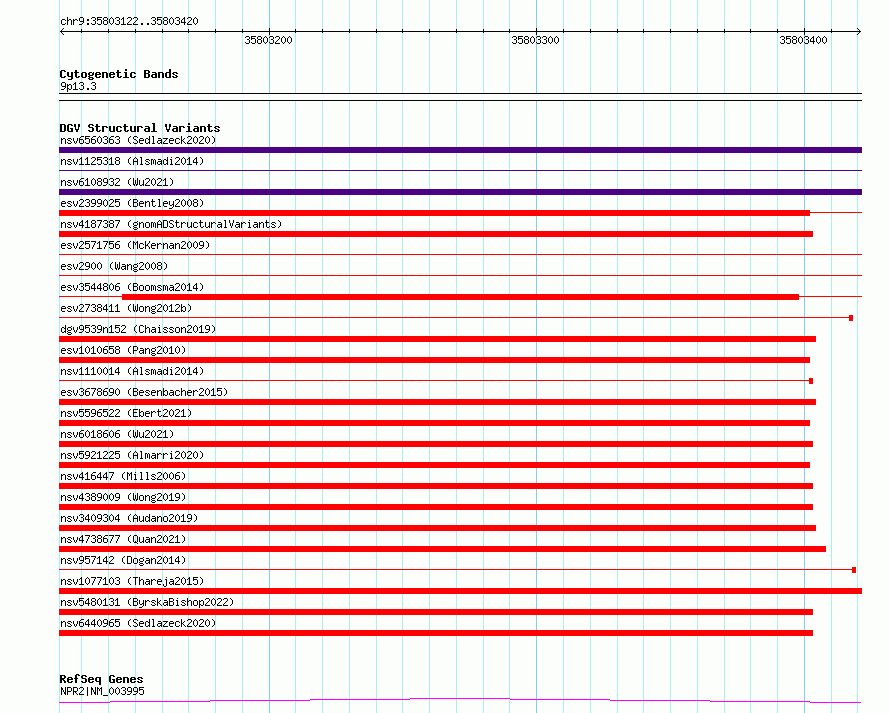Click the esv3678690 (Besenbacher2015) label
The image size is (890, 713).
point(144,392)
